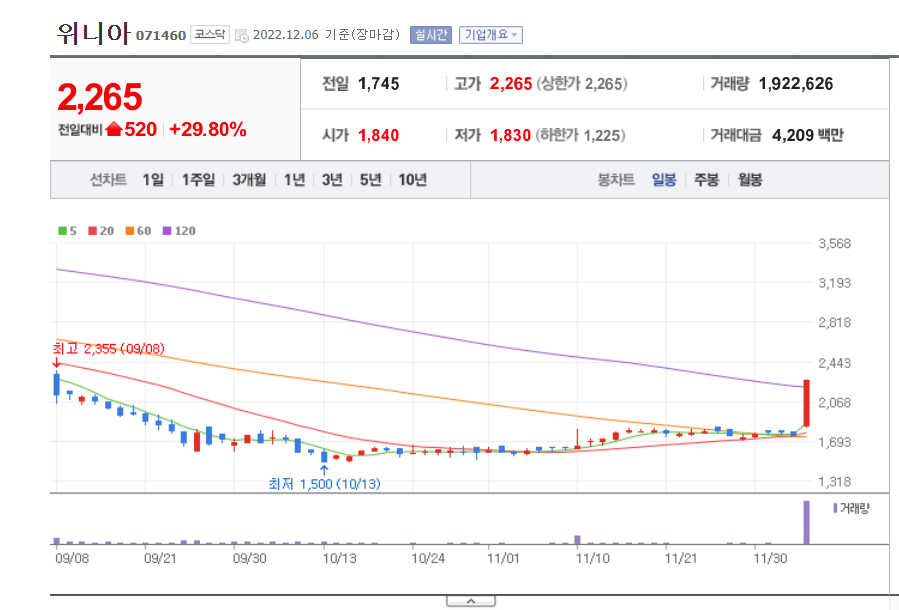Click the 코스닥 market badge
The width and height of the screenshot is (899, 610).
[210, 34]
